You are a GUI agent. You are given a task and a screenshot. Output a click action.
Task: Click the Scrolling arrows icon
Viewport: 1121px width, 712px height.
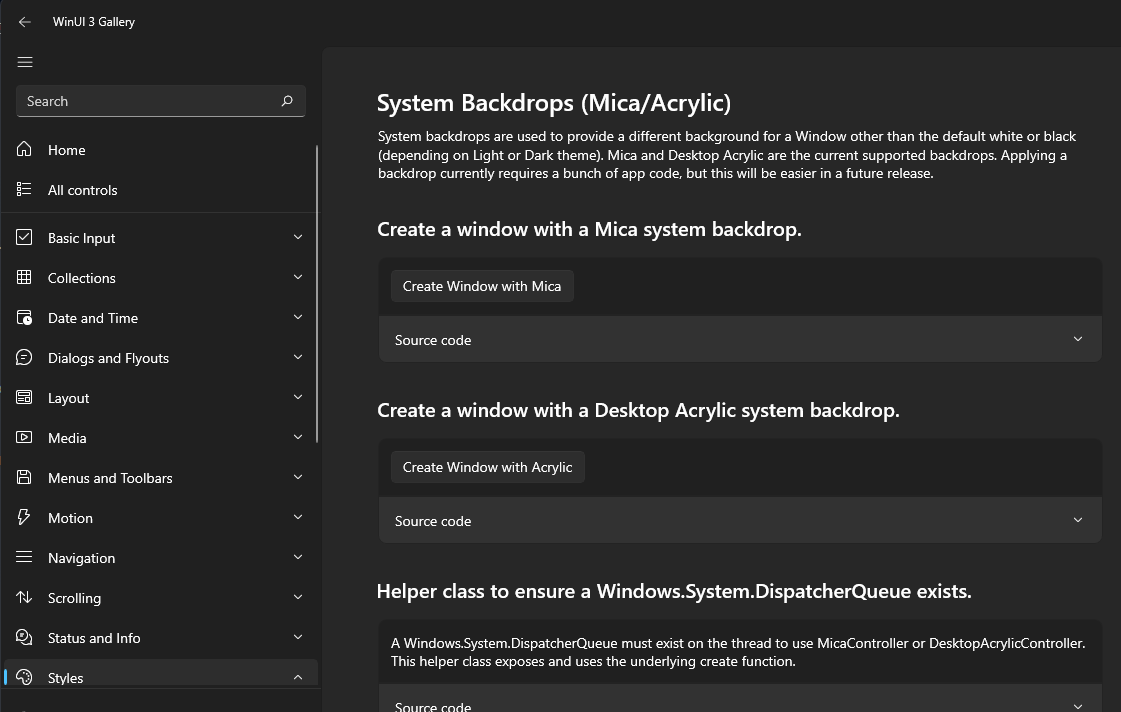point(24,597)
